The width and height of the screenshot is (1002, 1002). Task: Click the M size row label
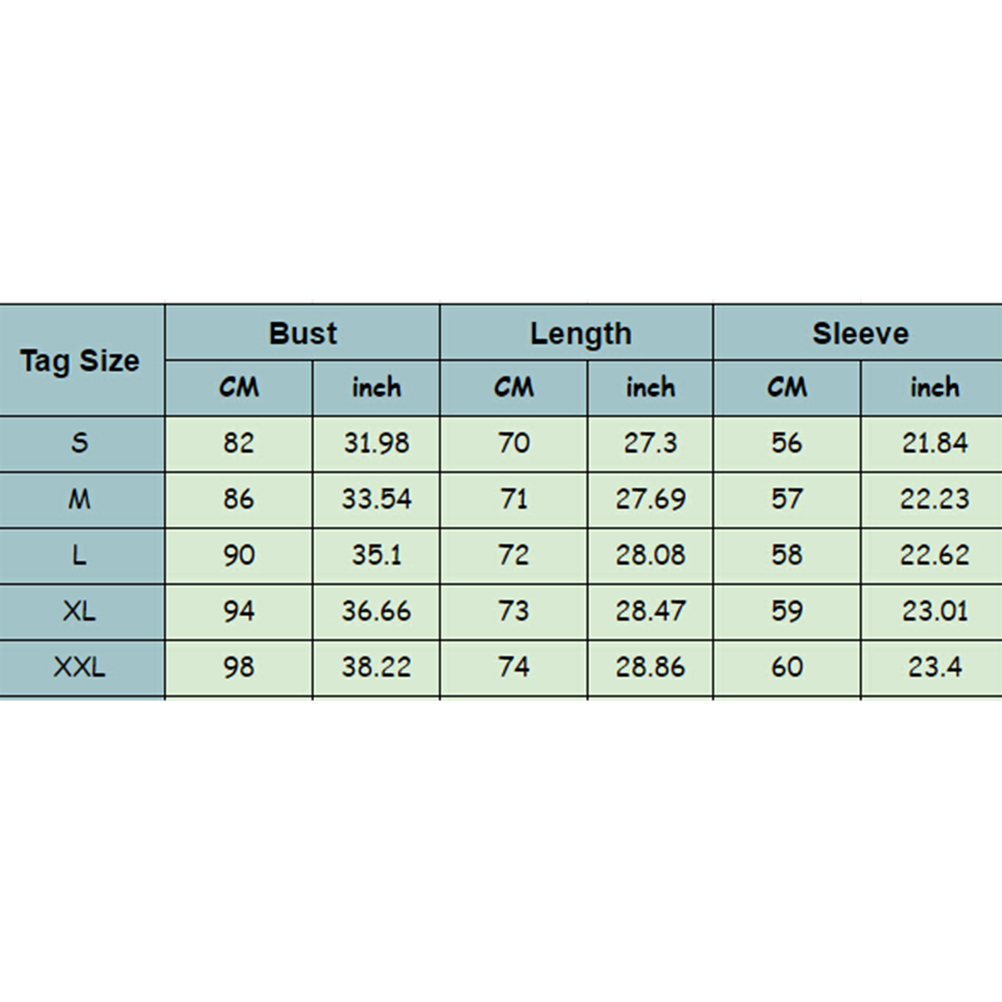[80, 499]
